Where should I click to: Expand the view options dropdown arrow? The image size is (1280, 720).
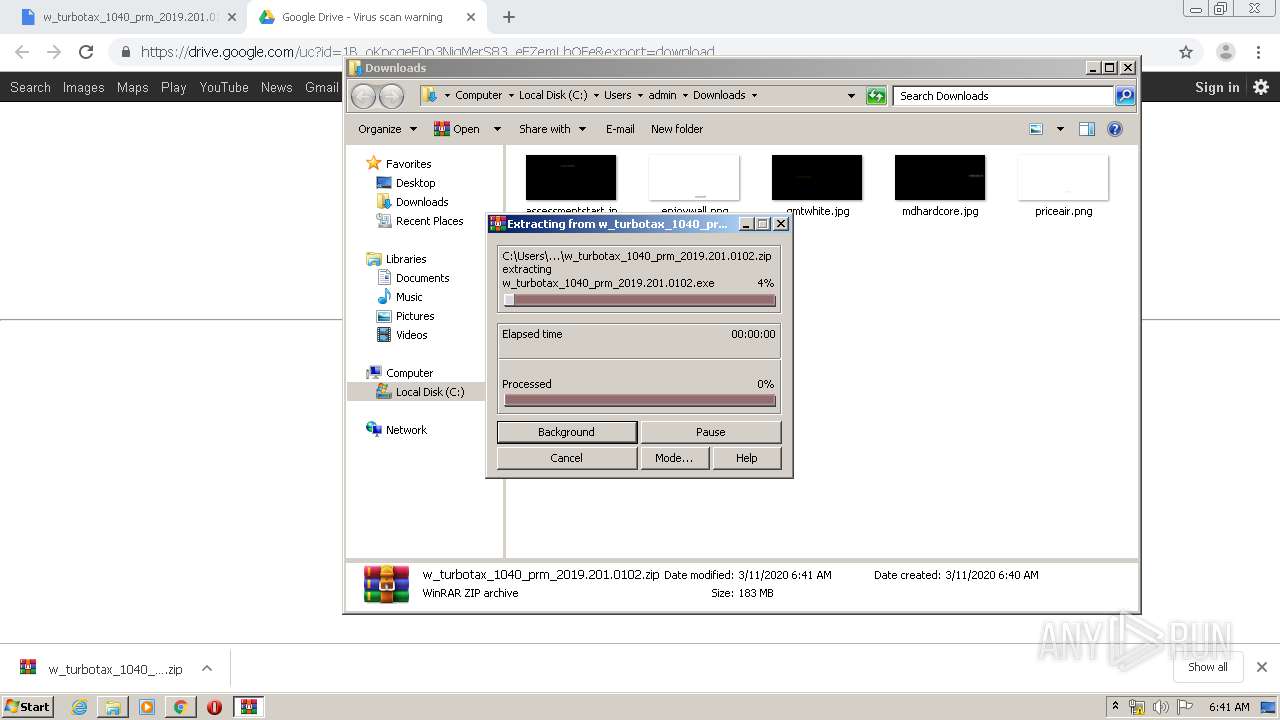1060,129
